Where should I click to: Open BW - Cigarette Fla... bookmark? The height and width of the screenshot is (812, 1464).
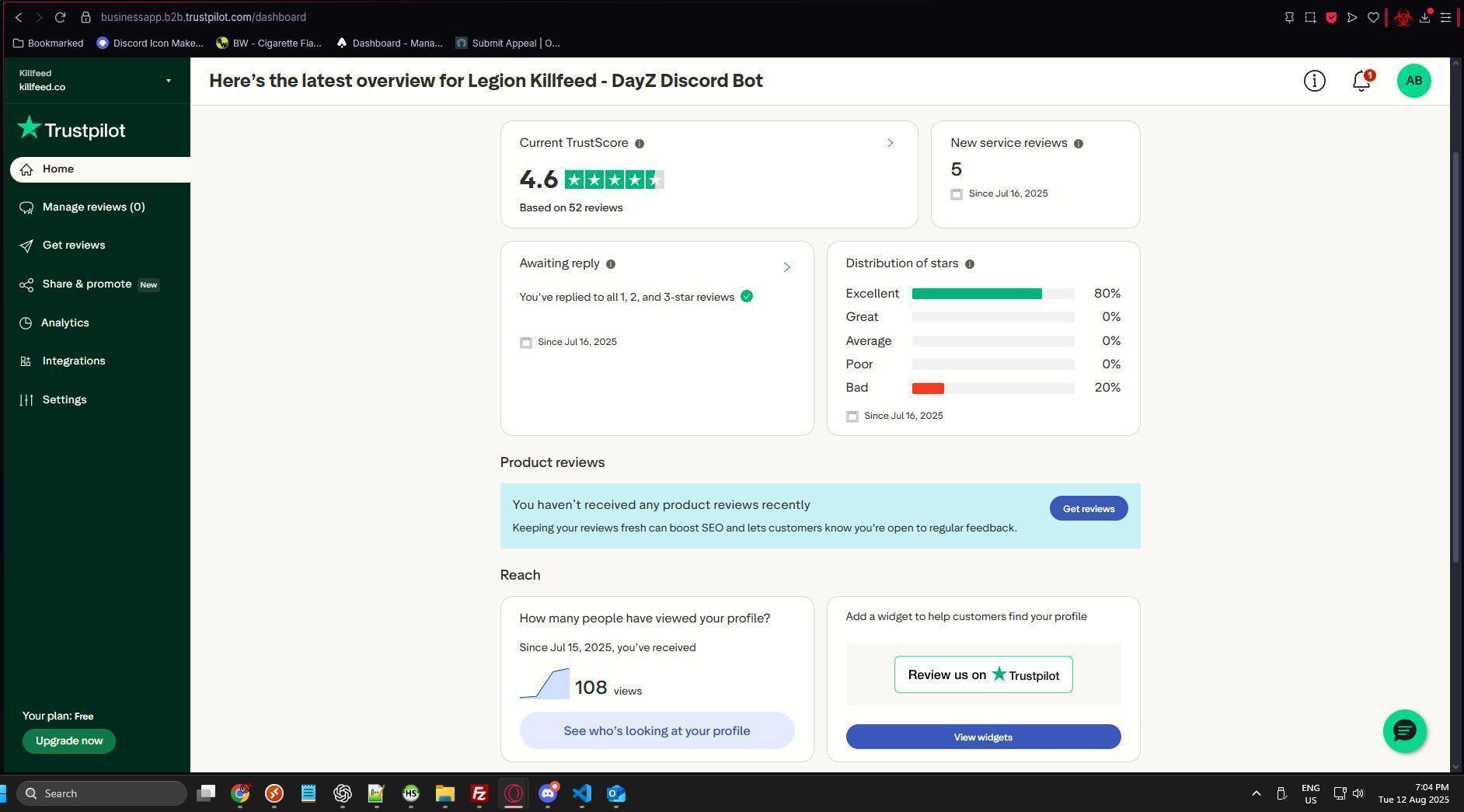269,44
